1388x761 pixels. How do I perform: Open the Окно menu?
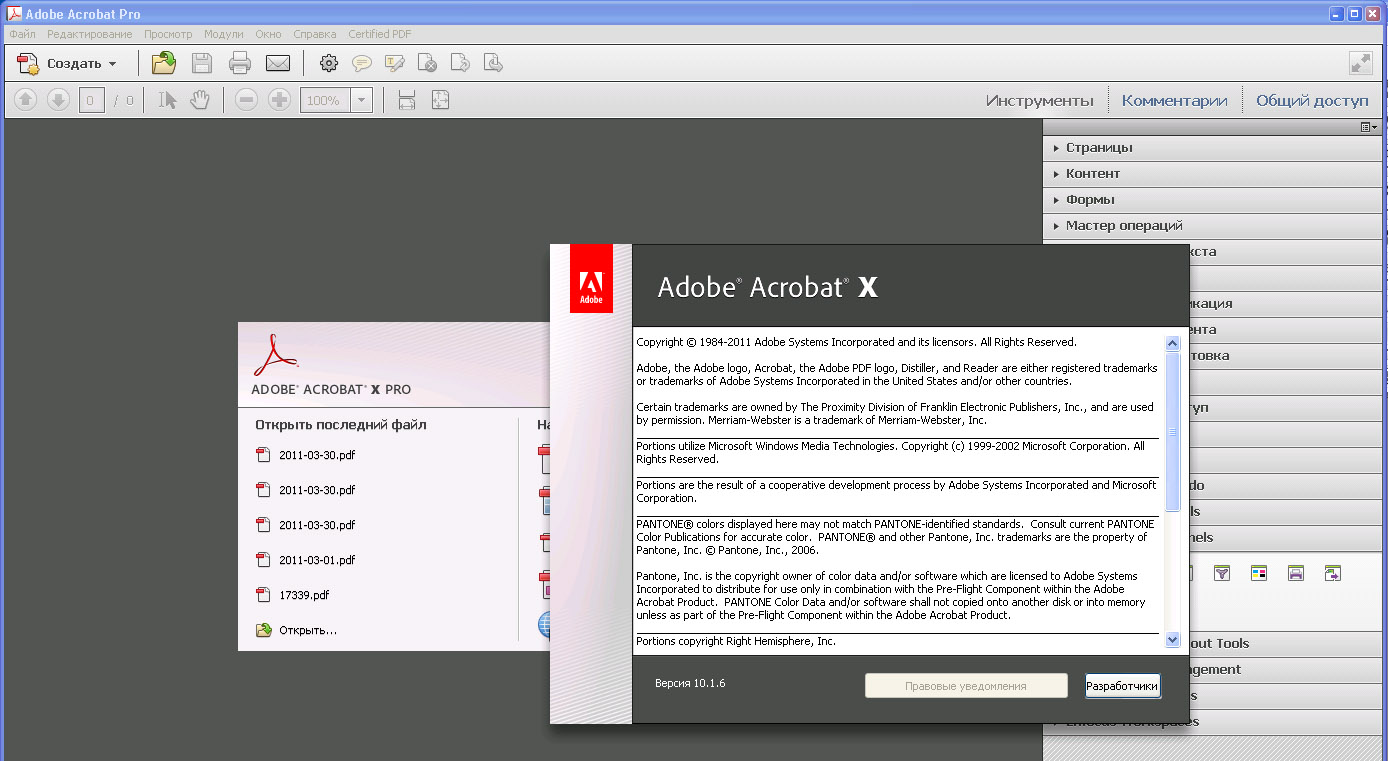[268, 34]
